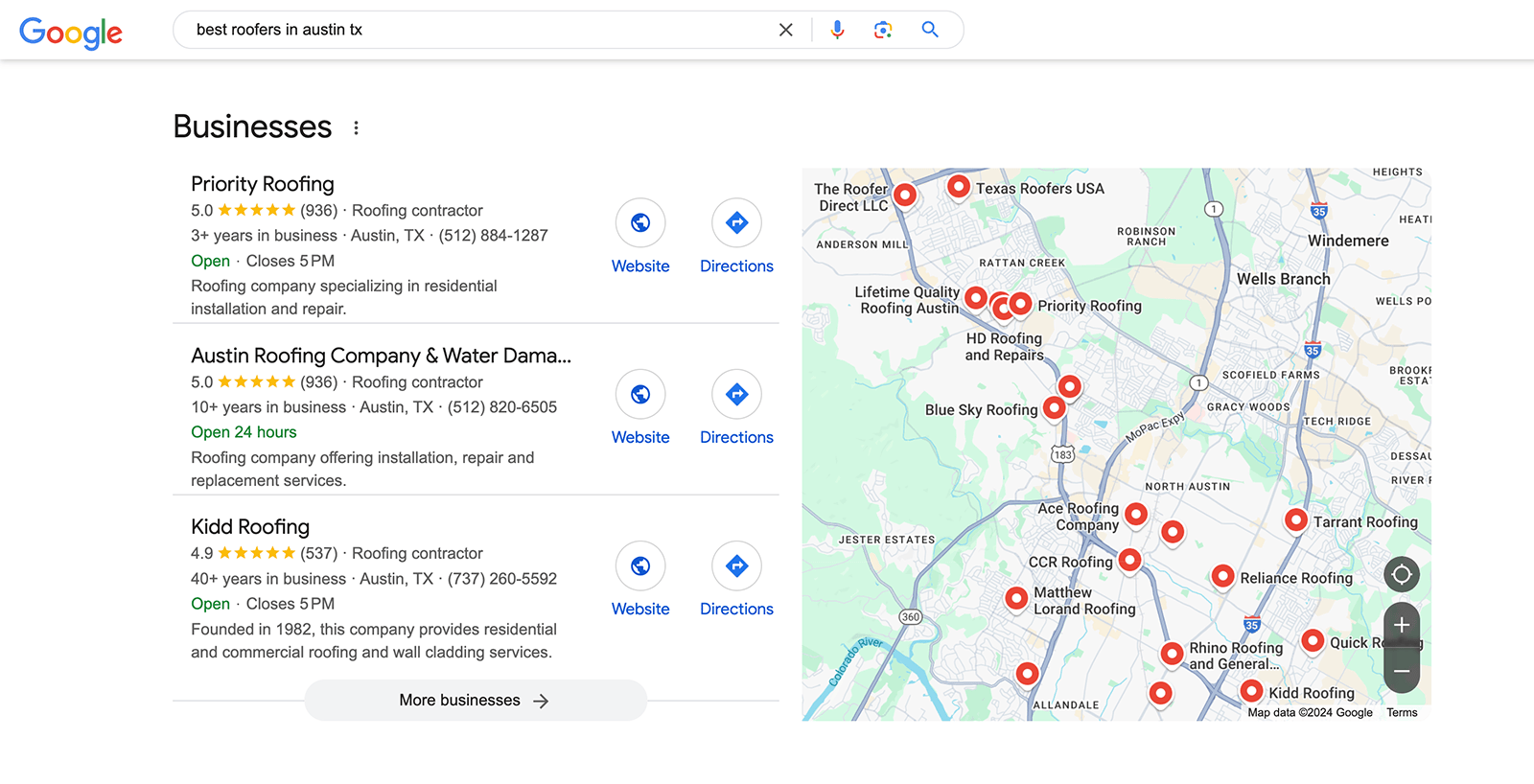The height and width of the screenshot is (784, 1534).
Task: Clear the search box with the X icon
Action: tap(786, 30)
